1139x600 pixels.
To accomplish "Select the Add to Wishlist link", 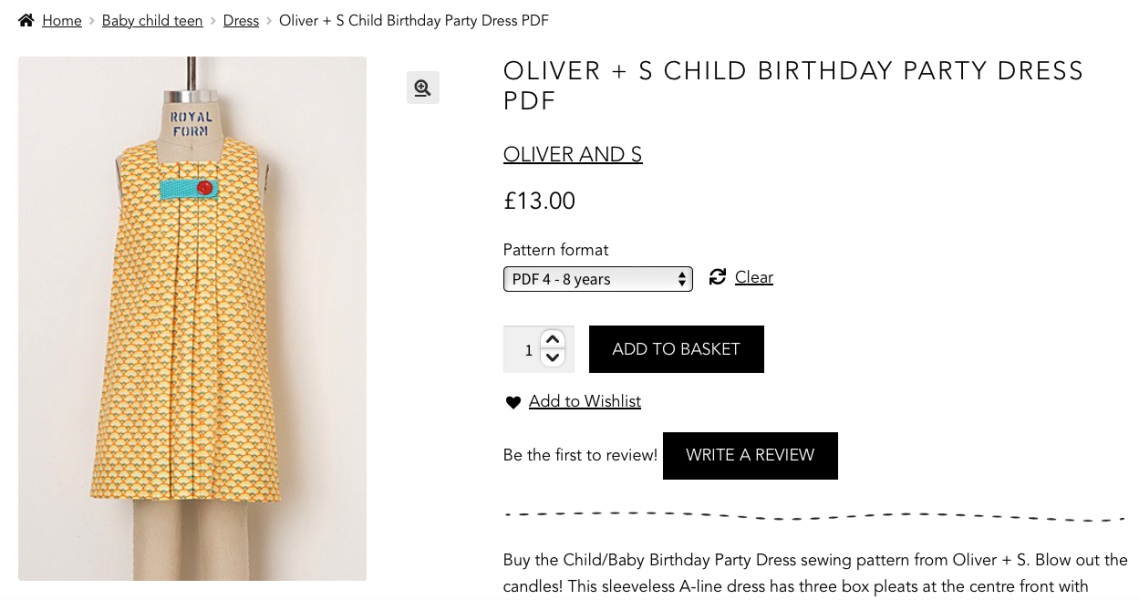I will click(x=585, y=401).
